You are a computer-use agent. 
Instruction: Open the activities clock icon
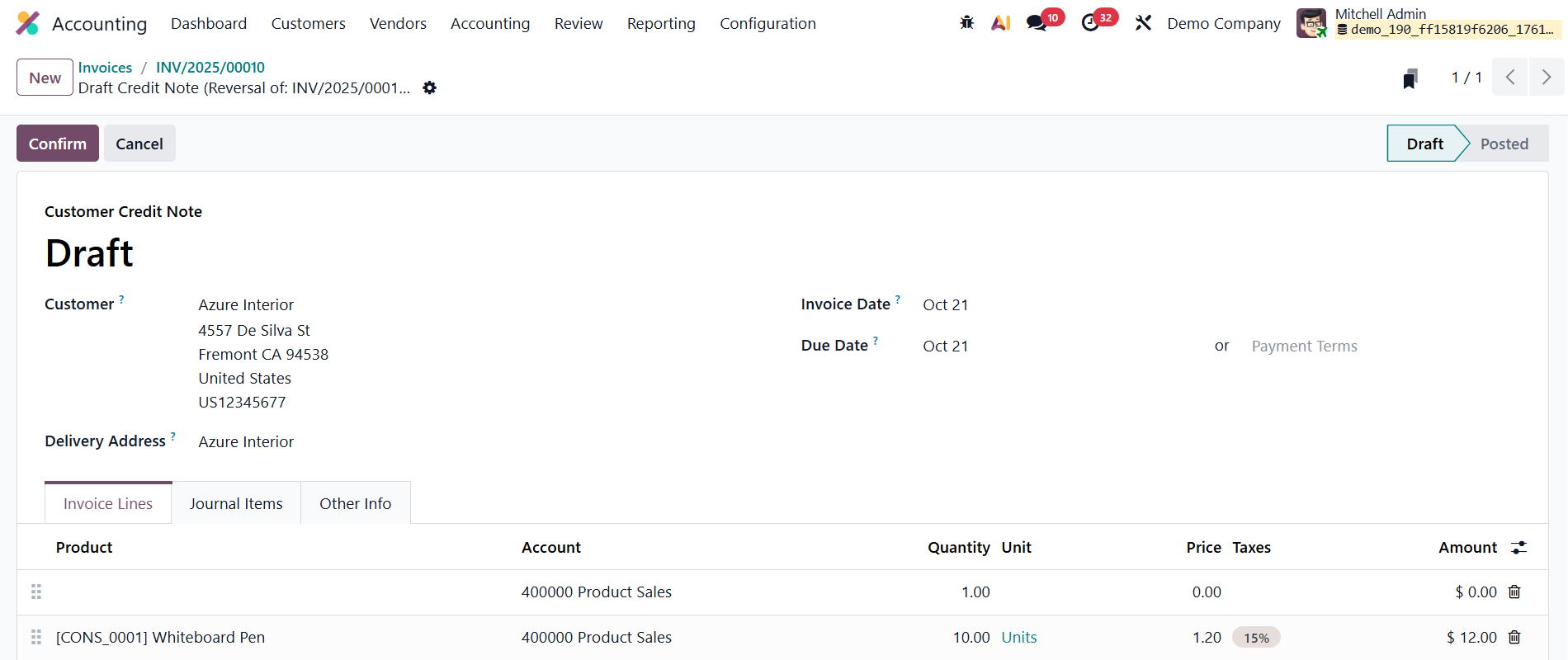tap(1090, 23)
